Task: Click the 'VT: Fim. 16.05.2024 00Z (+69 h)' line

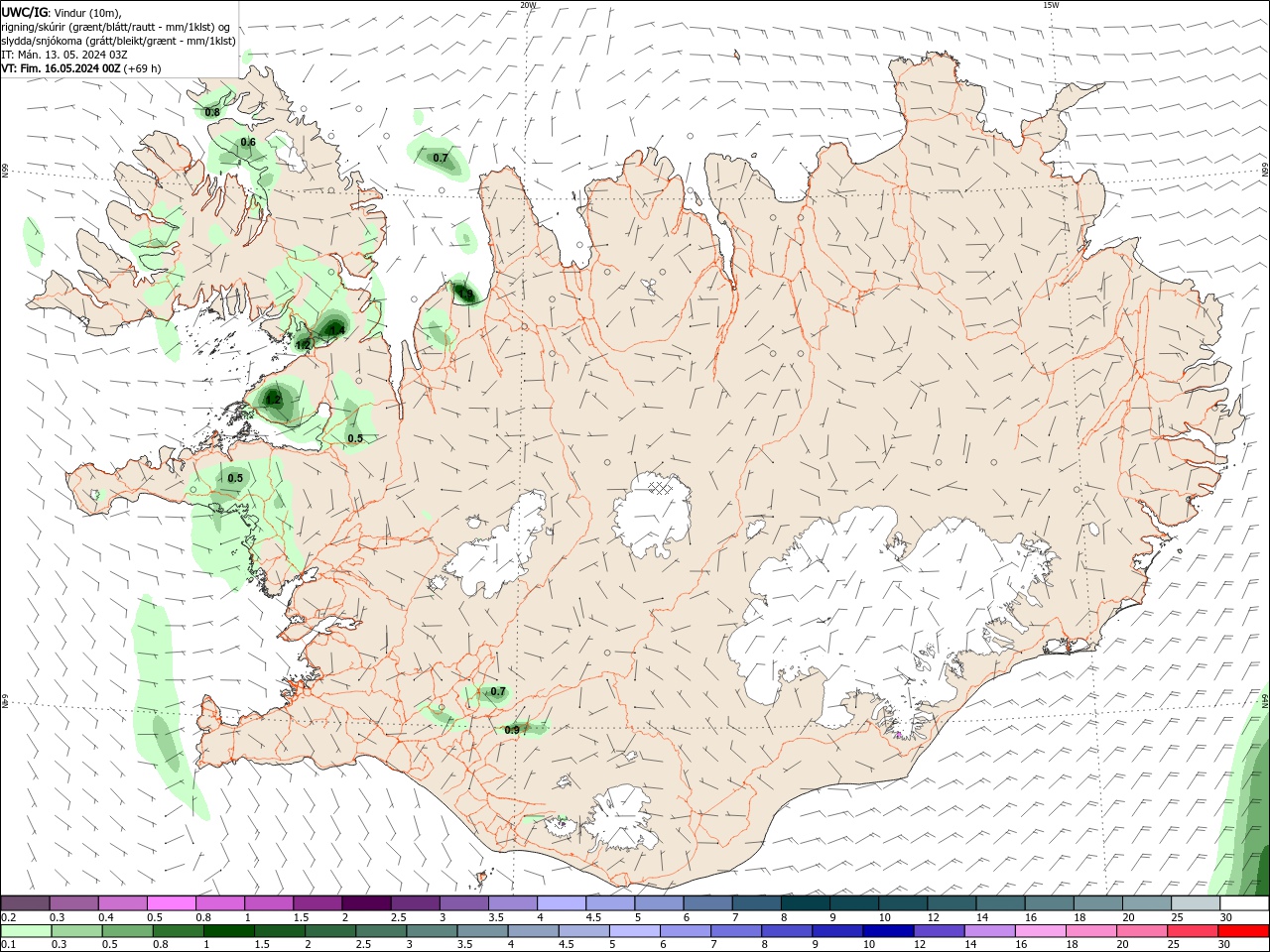Action: (x=81, y=68)
